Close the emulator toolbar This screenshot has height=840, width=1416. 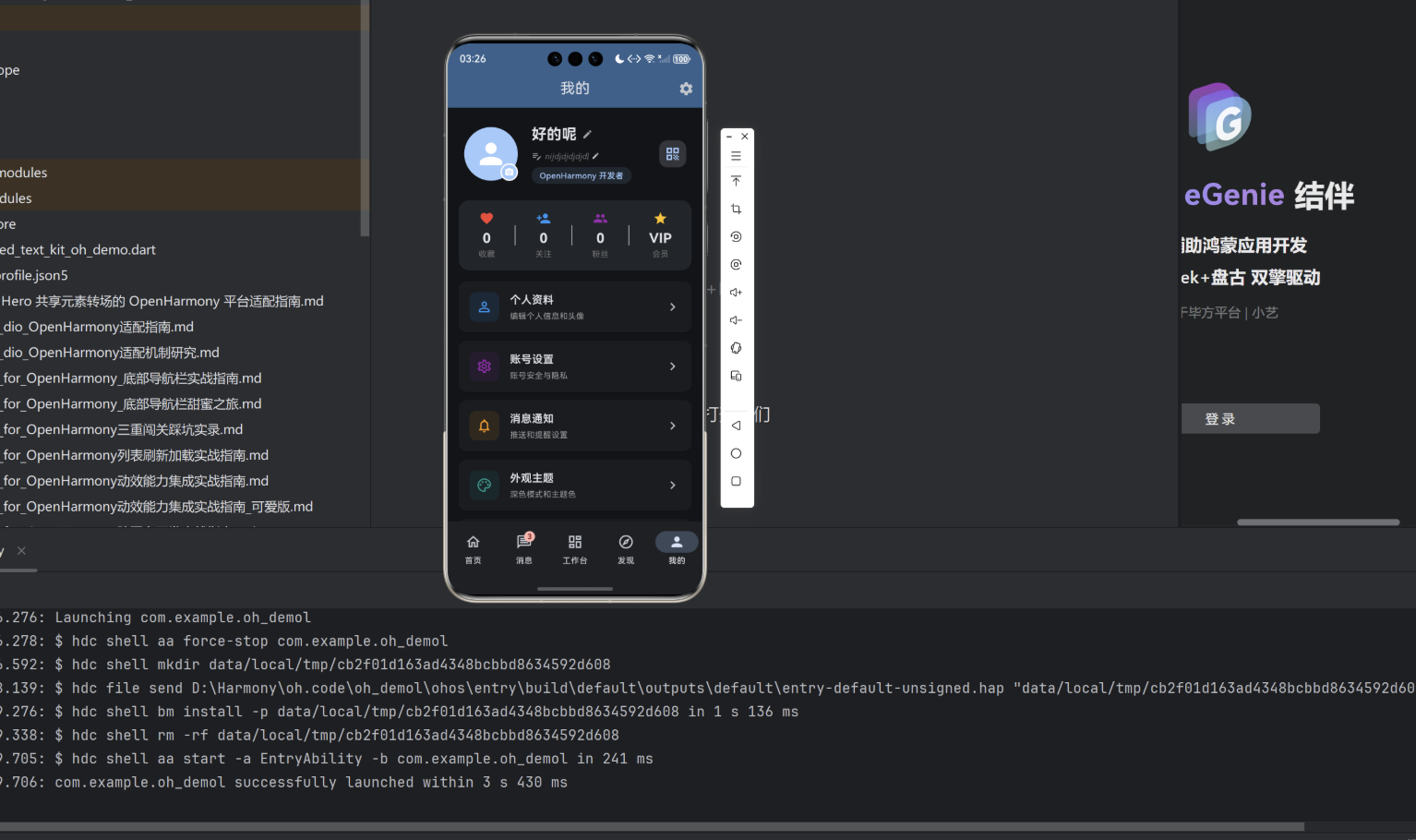[745, 137]
